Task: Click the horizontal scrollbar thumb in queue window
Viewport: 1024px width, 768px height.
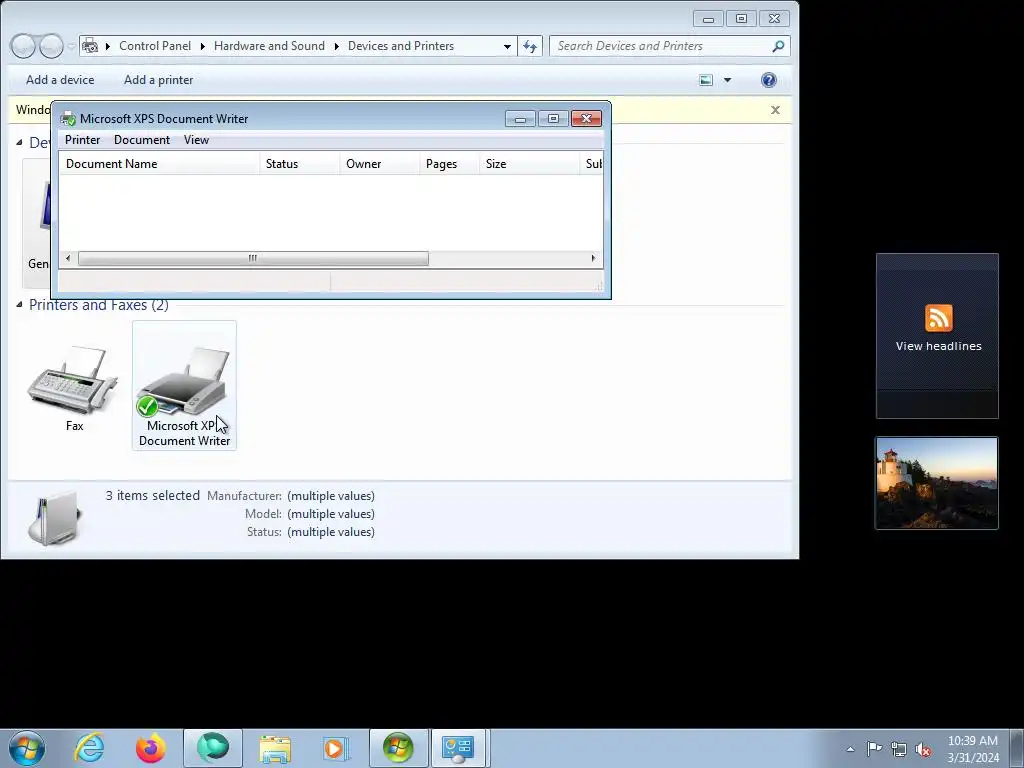Action: 253,259
